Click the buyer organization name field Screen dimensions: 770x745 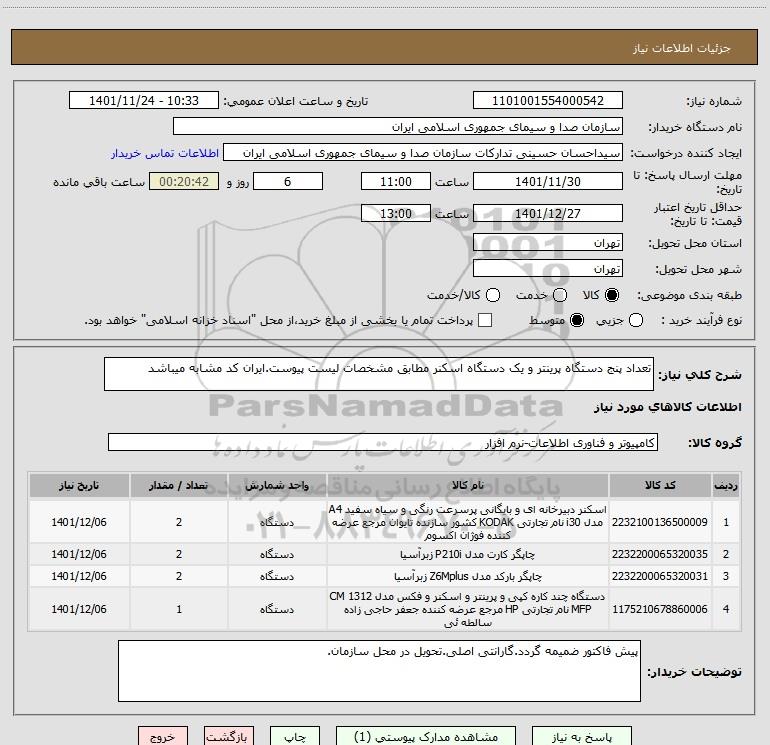(x=398, y=127)
